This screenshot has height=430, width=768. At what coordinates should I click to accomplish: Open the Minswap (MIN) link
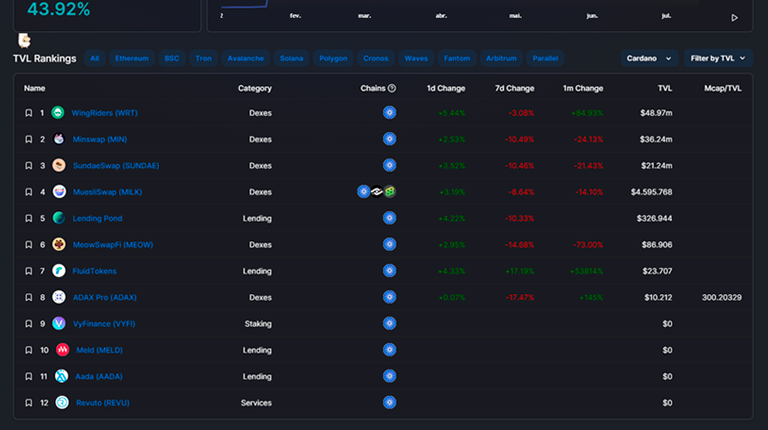(99, 140)
